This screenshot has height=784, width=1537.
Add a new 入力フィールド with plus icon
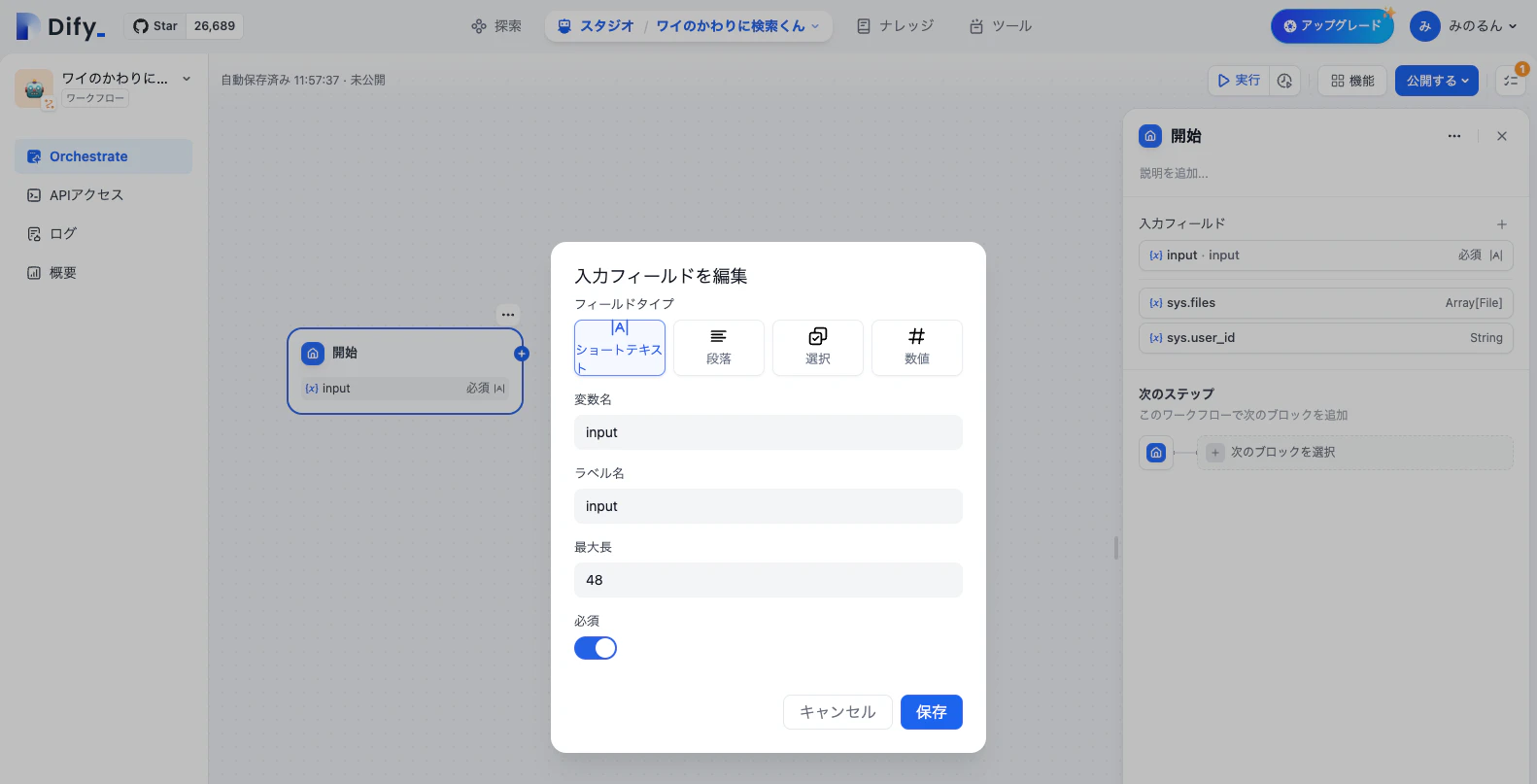[1502, 224]
